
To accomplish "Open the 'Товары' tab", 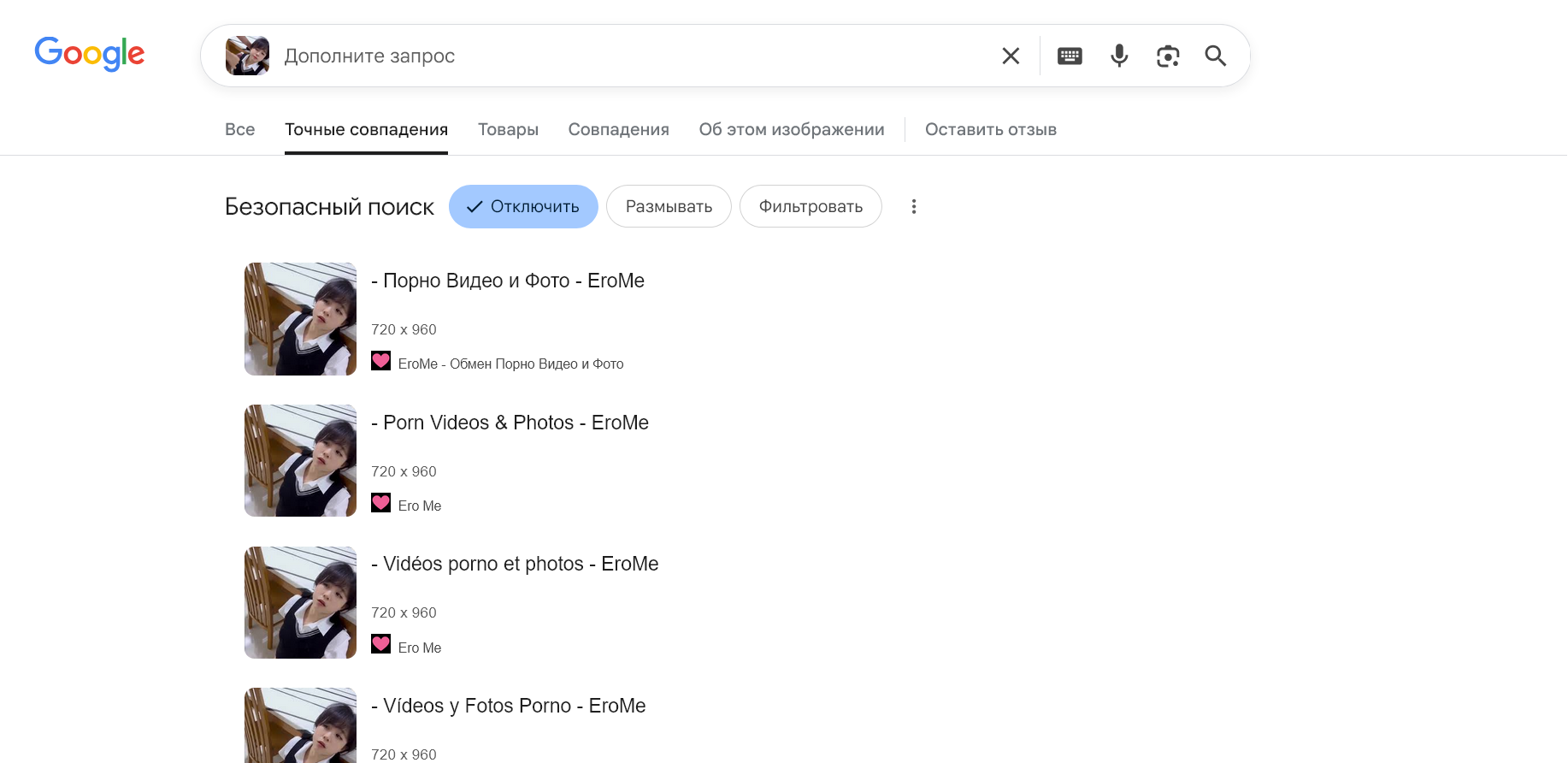I will tap(508, 129).
